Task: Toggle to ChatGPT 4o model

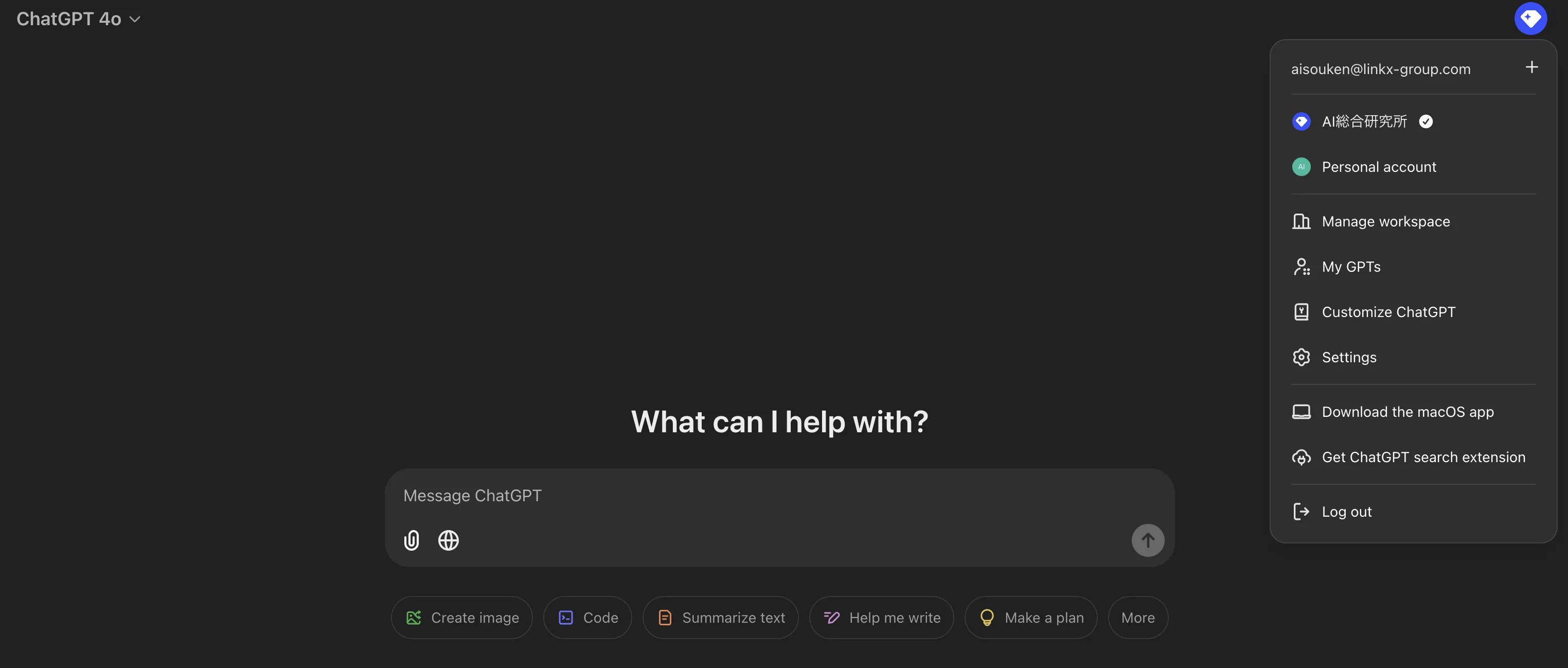Action: click(x=75, y=17)
